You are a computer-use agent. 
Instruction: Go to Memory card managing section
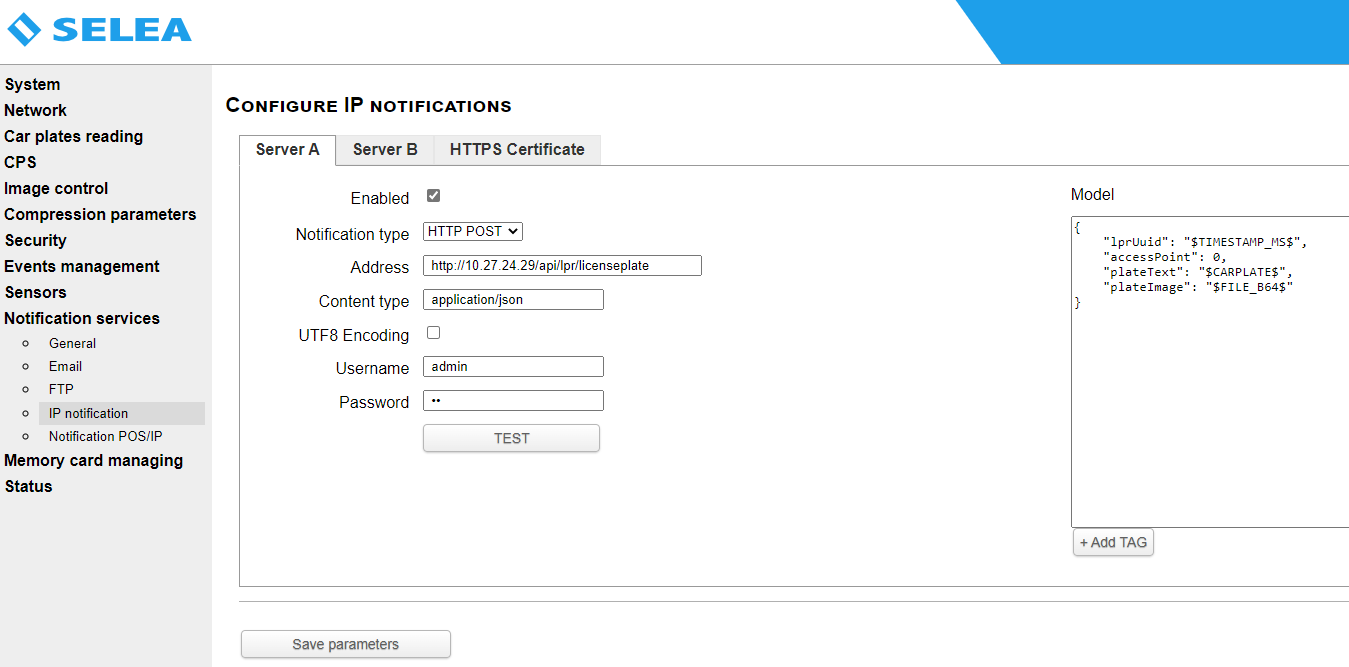pyautogui.click(x=93, y=460)
